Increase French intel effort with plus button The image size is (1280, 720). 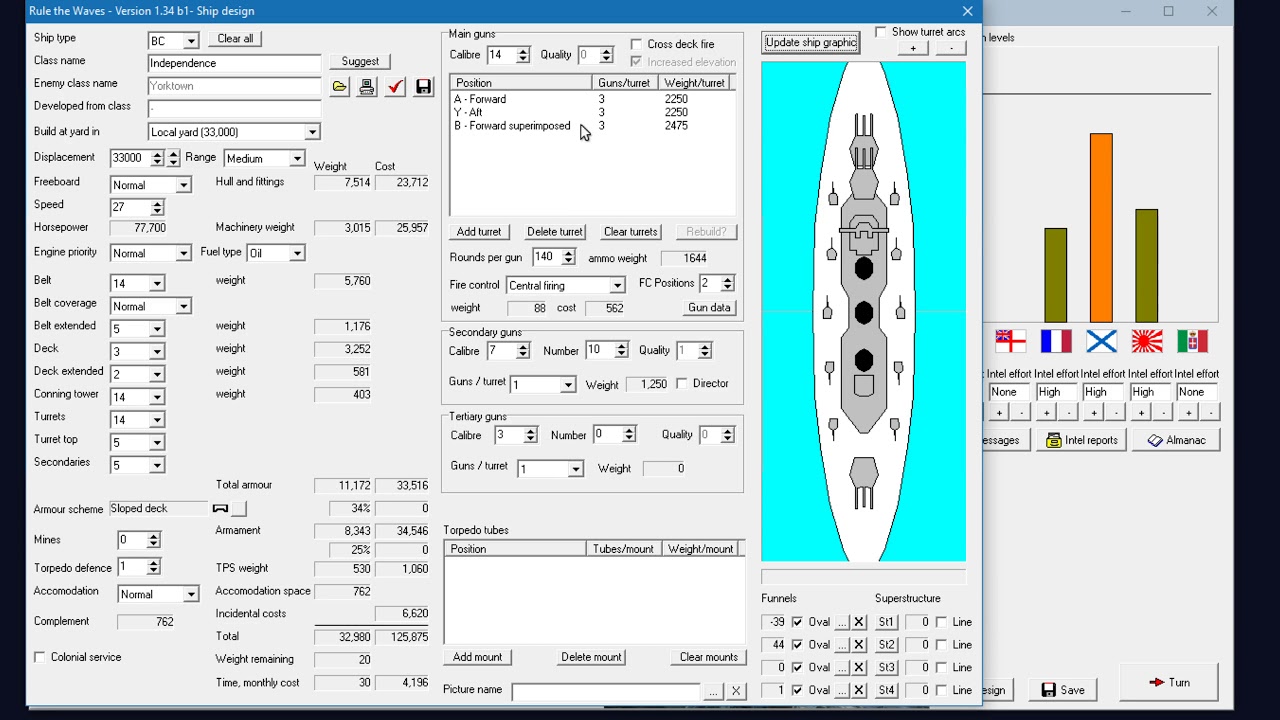tap(1046, 413)
